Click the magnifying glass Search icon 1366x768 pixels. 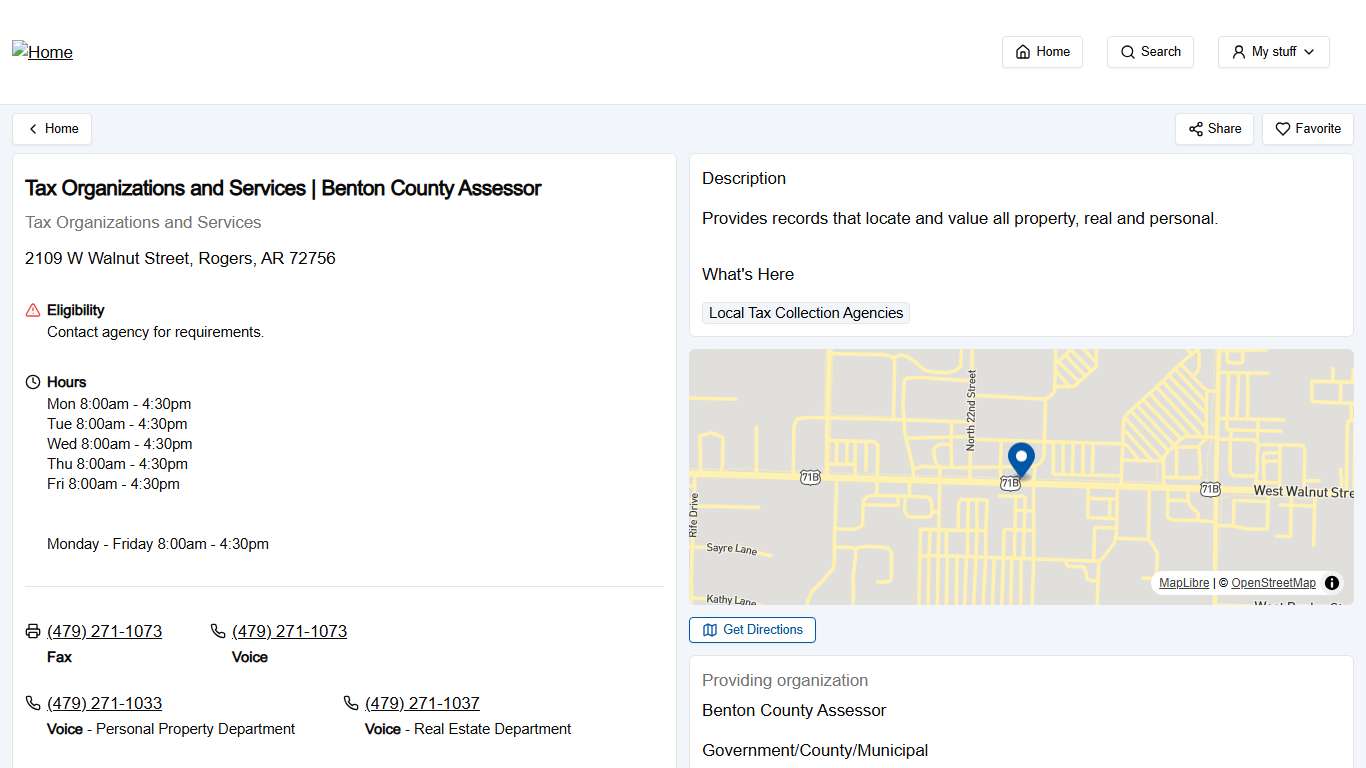point(1126,52)
